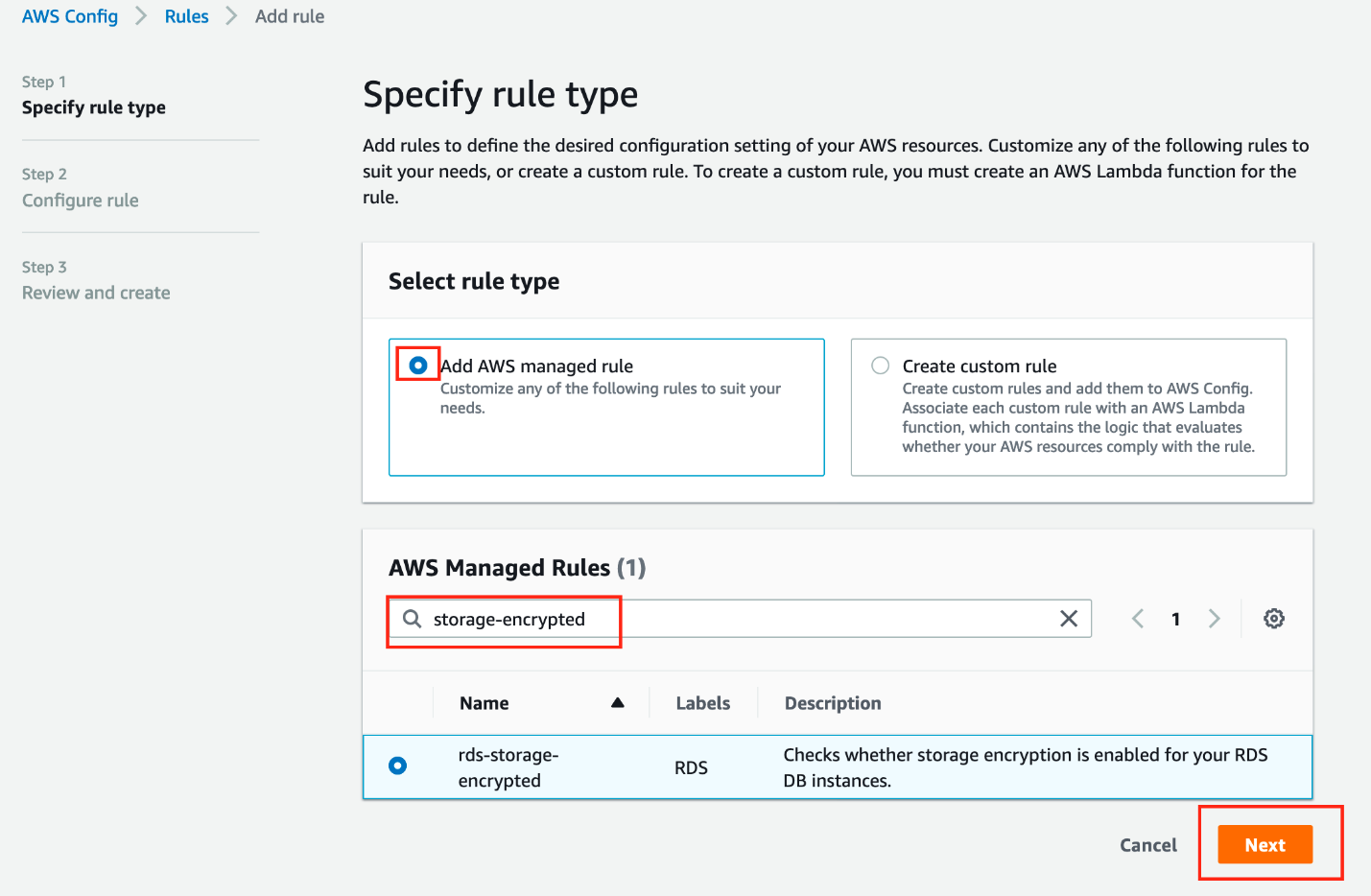
Task: Click the Next button
Action: coord(1265,845)
